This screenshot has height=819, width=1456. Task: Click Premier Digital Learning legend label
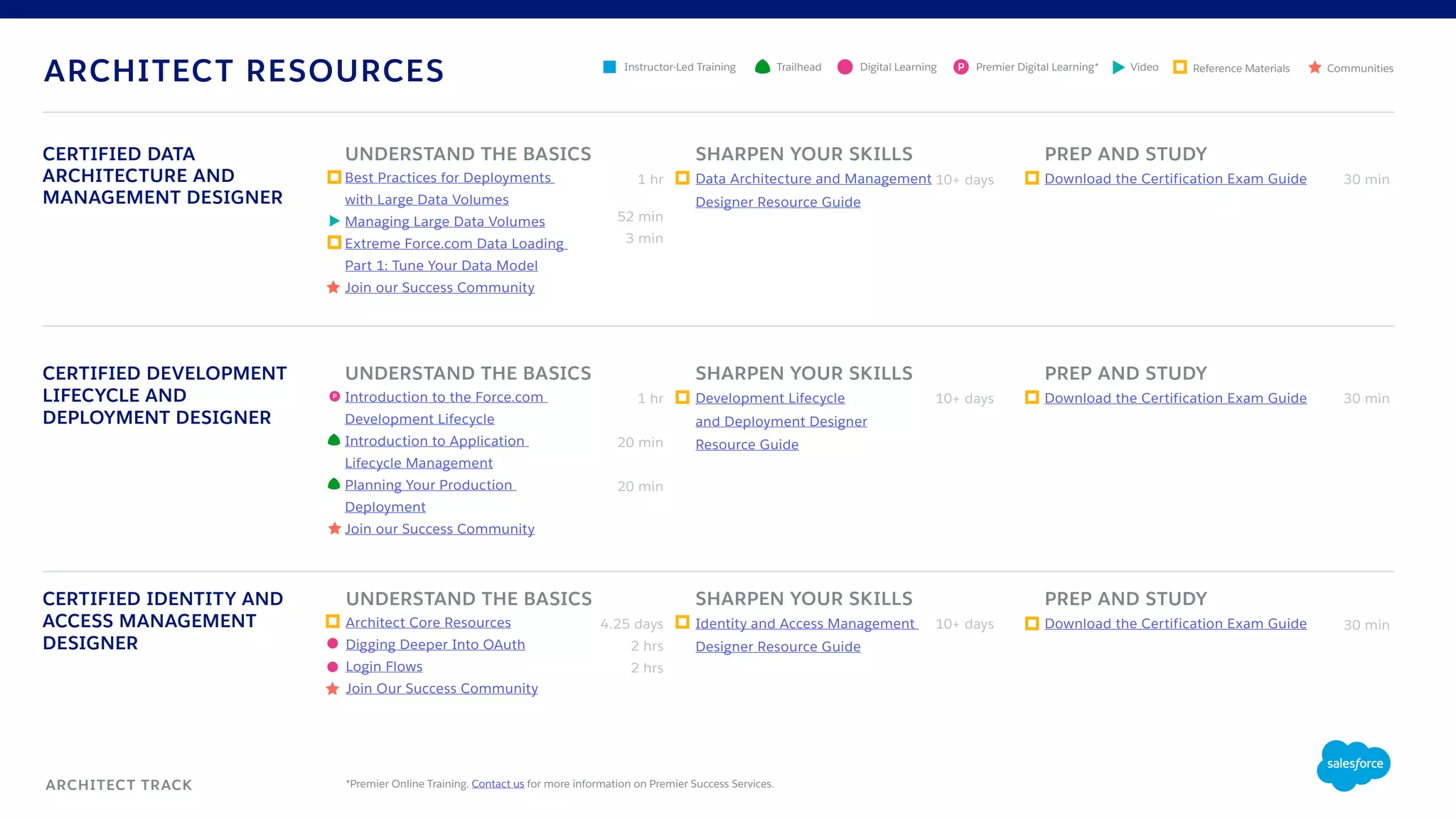click(x=1037, y=67)
